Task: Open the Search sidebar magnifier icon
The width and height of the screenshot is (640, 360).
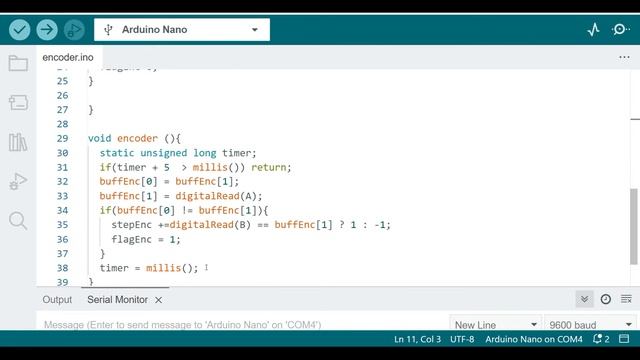Action: (18, 221)
